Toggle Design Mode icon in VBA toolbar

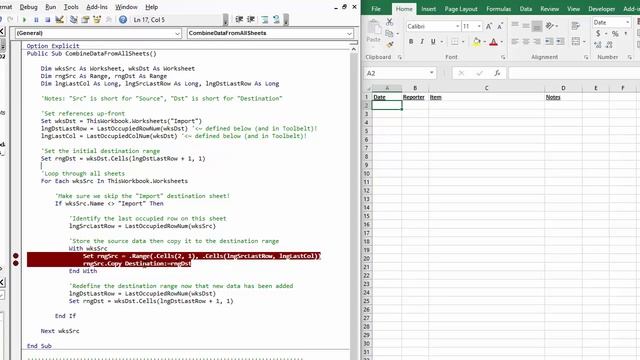coord(60,20)
